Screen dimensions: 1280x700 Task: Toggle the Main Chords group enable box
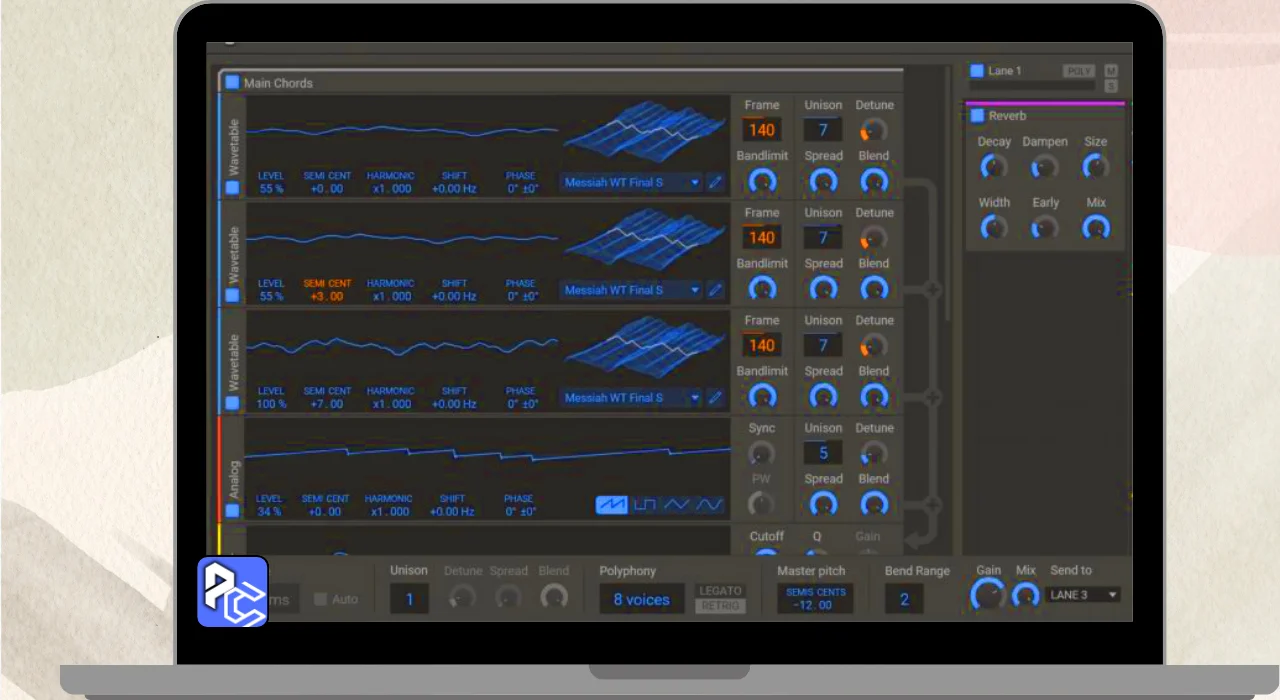coord(232,83)
